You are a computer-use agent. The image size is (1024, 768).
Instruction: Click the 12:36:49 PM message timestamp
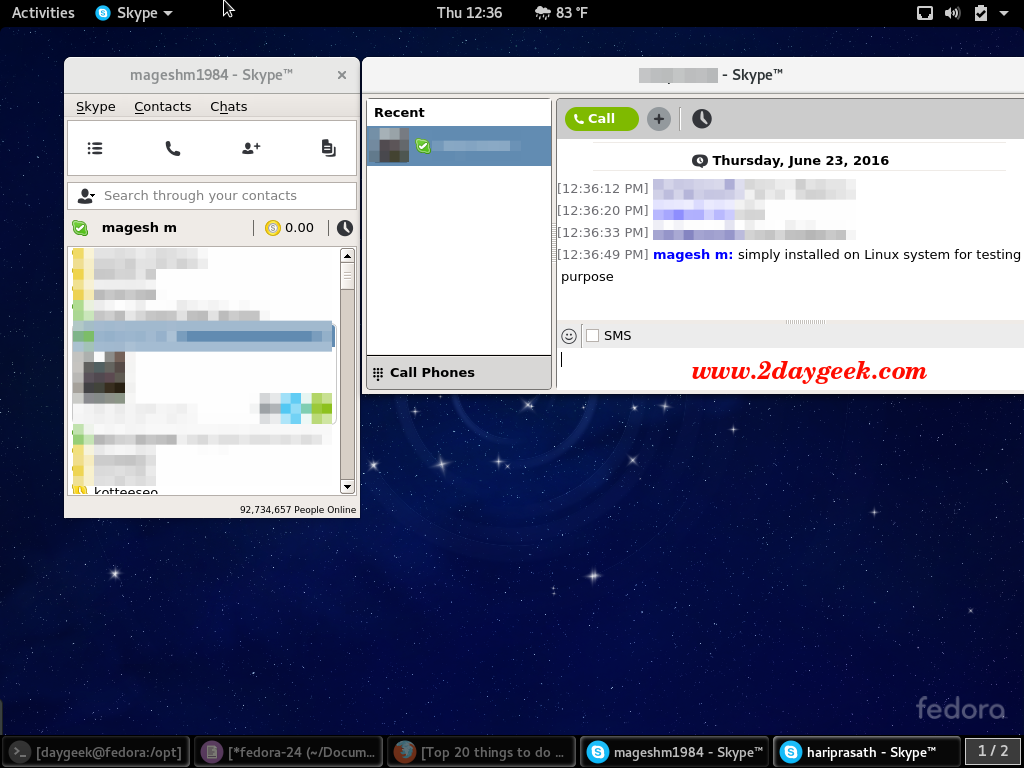tap(603, 255)
